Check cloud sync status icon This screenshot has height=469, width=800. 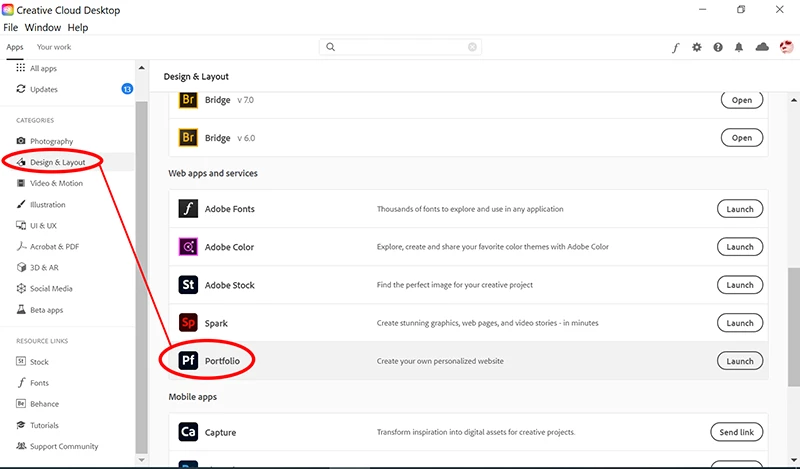point(762,47)
